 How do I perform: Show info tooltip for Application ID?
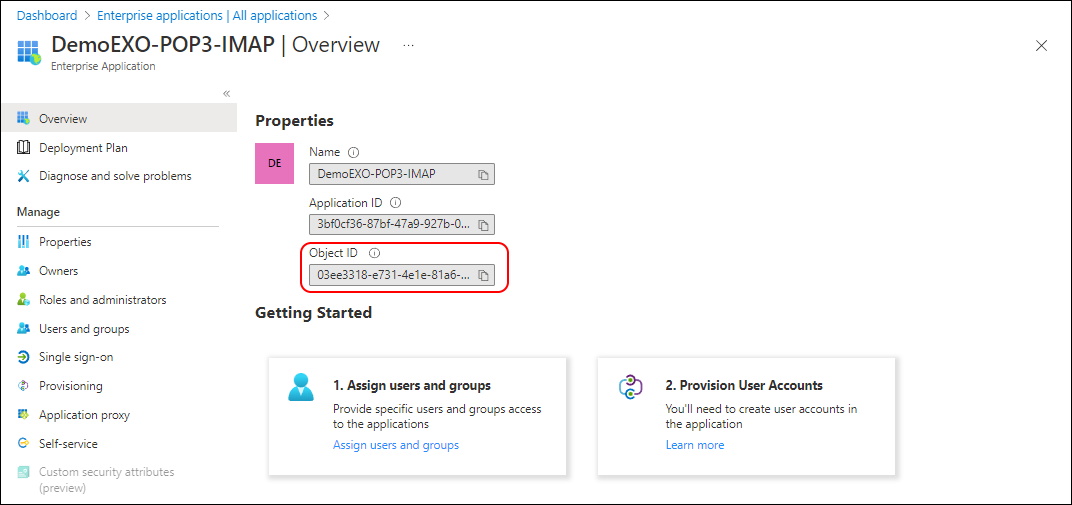pyautogui.click(x=395, y=203)
